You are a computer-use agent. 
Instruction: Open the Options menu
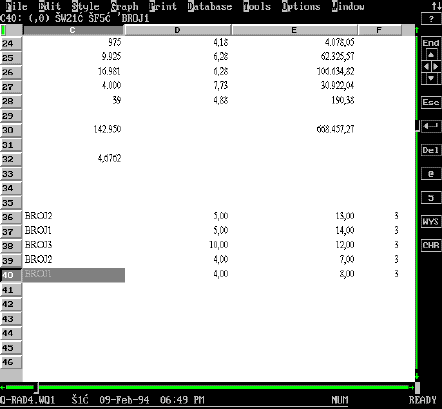tap(301, 6)
